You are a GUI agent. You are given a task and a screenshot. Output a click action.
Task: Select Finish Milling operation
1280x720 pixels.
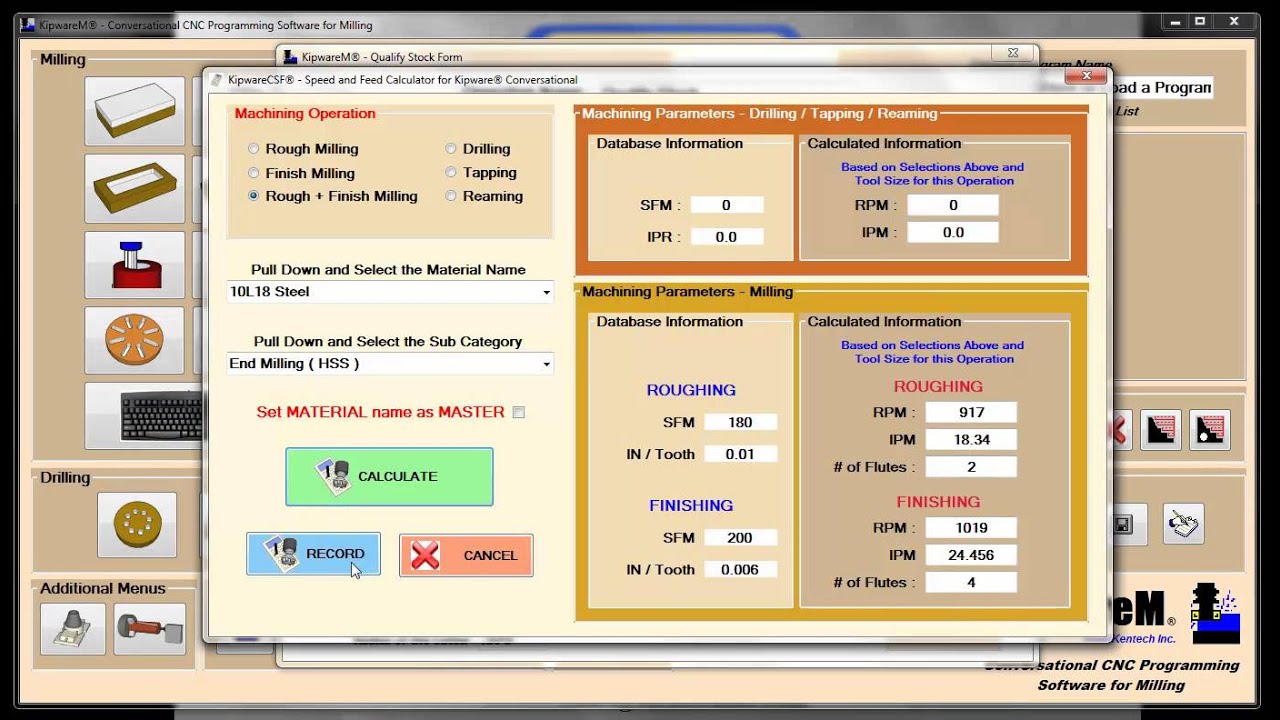tap(254, 173)
